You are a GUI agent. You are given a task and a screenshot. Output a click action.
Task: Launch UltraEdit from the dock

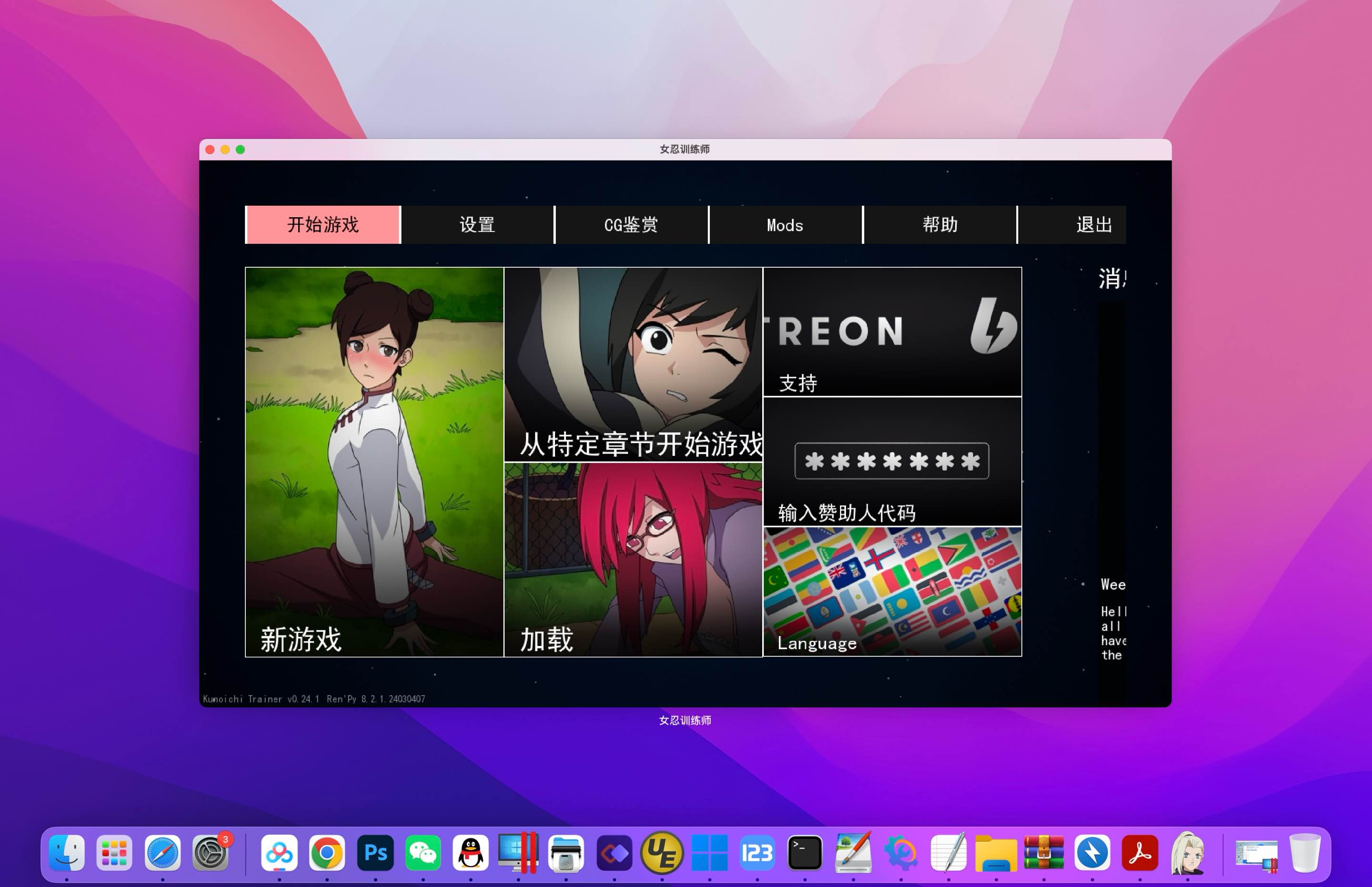click(662, 852)
